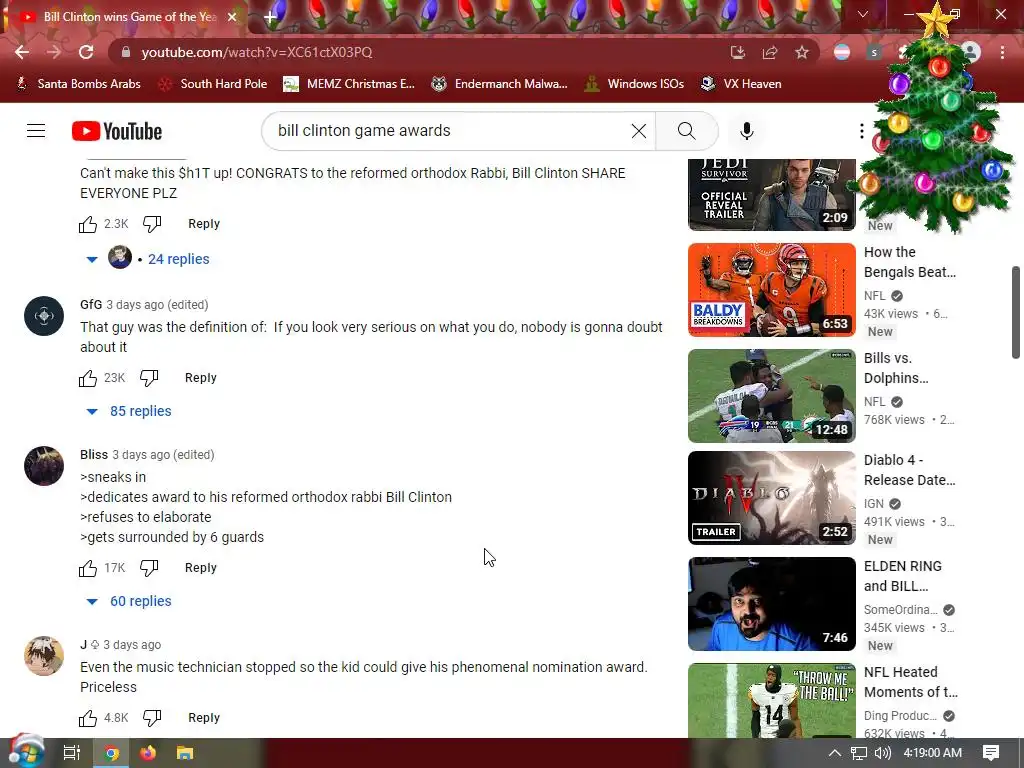Reply to GfG's comment
The height and width of the screenshot is (768, 1024).
tap(200, 378)
